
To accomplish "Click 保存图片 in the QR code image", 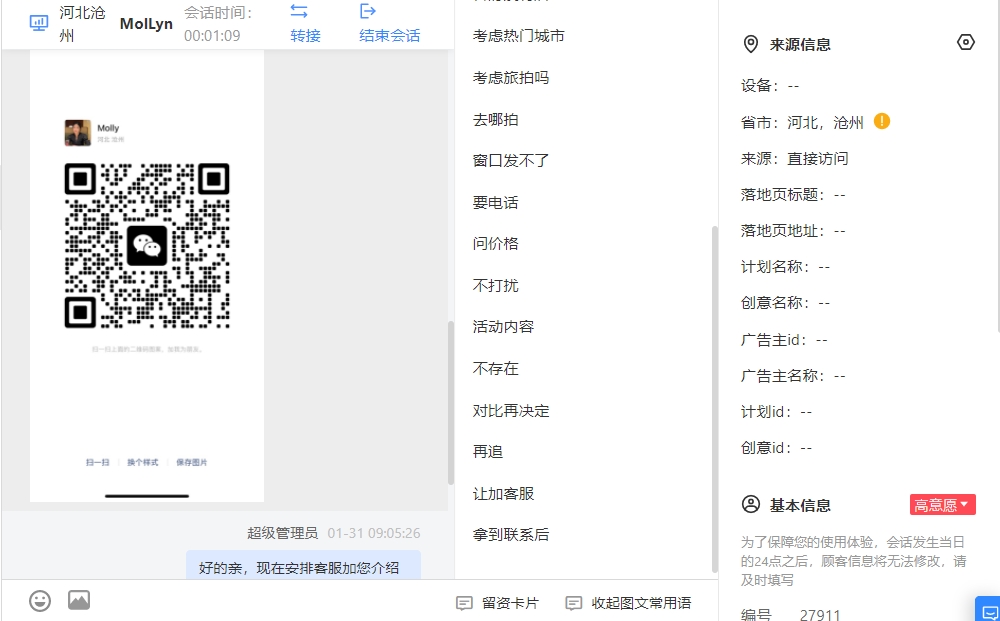I will pyautogui.click(x=191, y=462).
